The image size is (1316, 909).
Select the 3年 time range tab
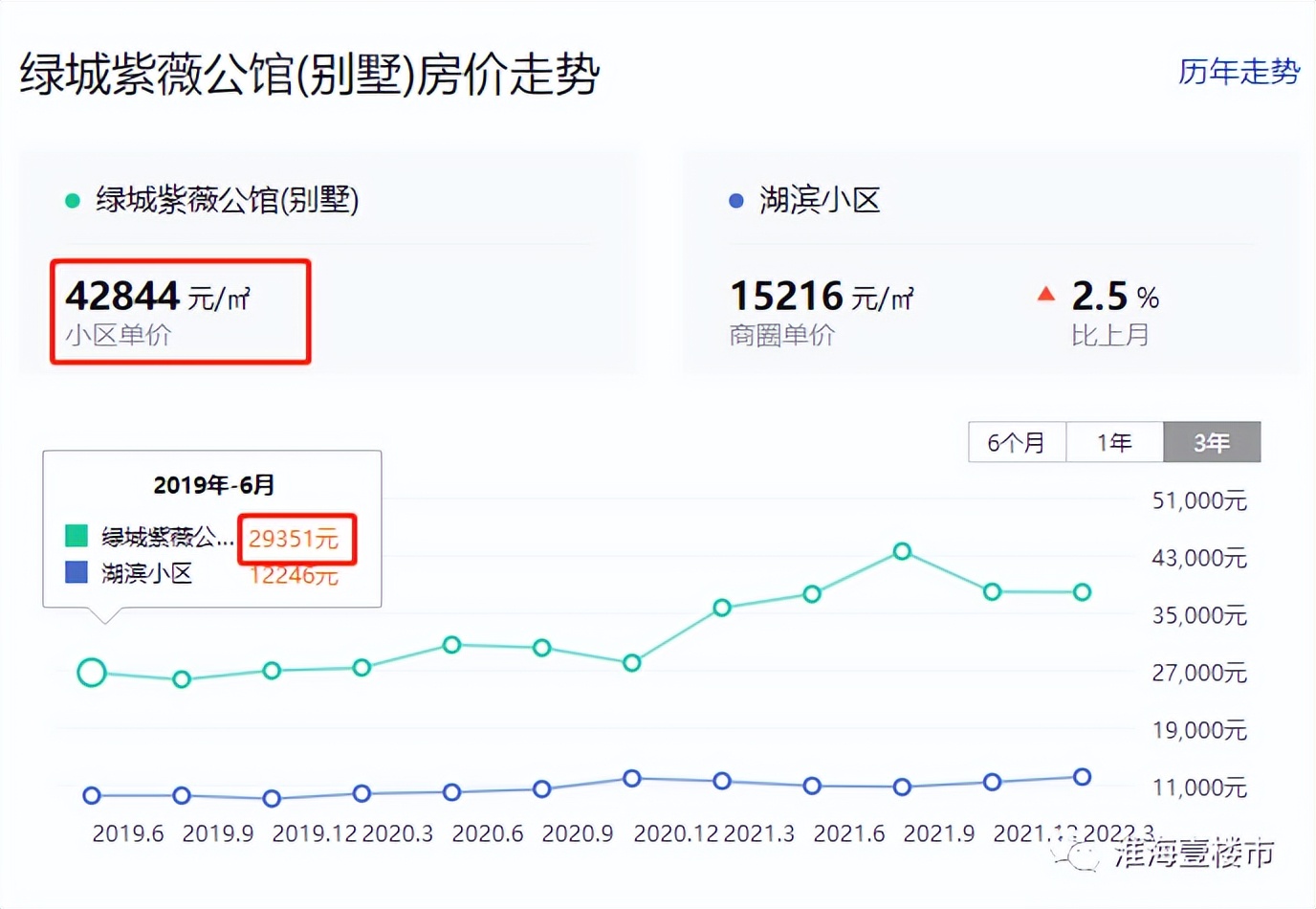(x=1212, y=442)
